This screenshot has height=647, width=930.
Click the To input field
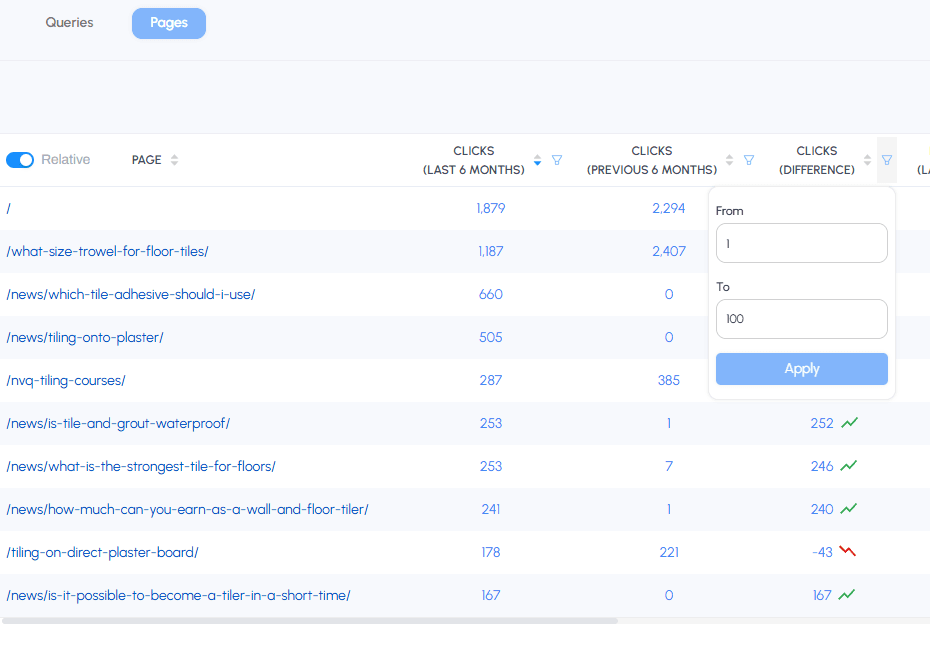[x=801, y=318]
